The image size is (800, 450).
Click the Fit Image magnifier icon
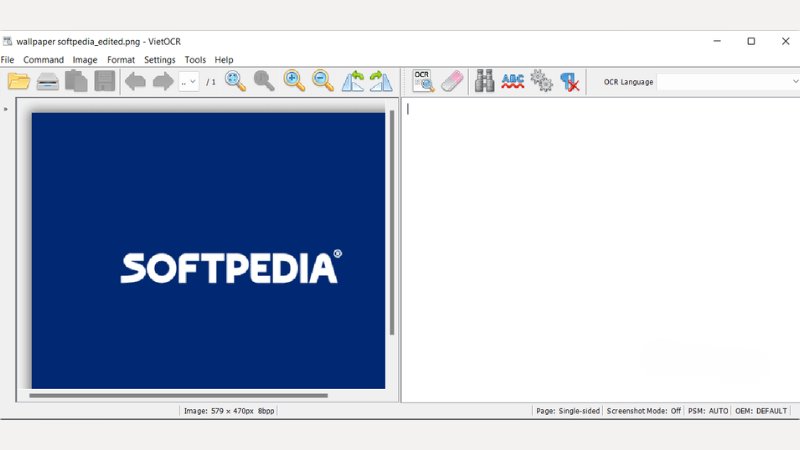(235, 81)
